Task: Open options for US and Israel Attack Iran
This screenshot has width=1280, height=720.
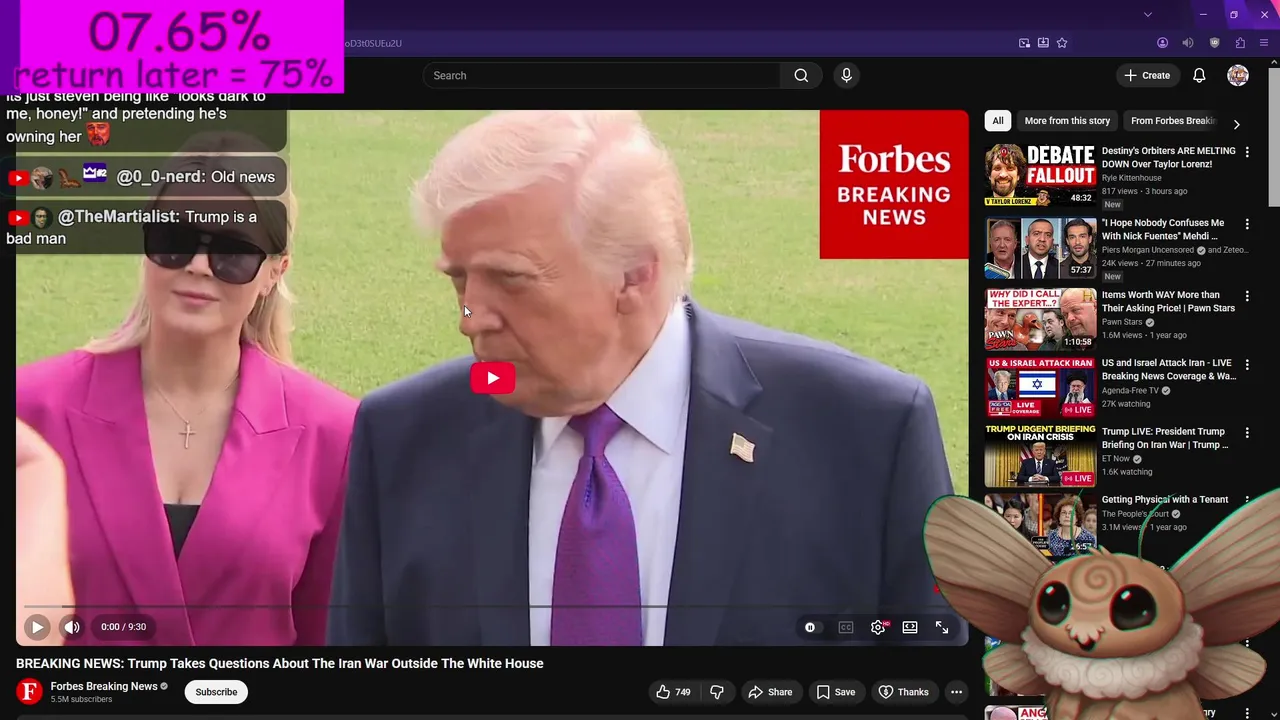Action: 1246,364
